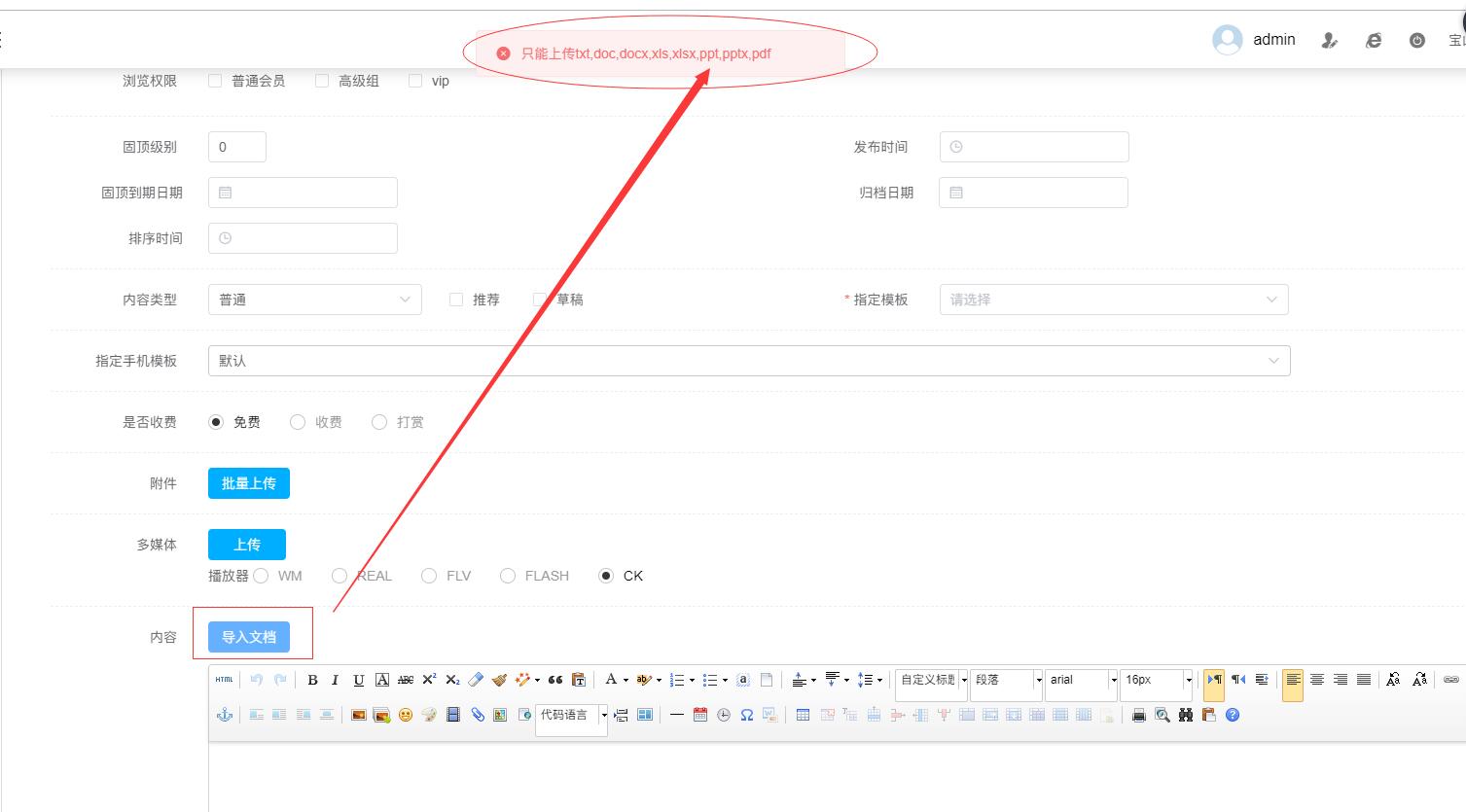1466x812 pixels.
Task: Insert a special character (Omega icon)
Action: [747, 715]
